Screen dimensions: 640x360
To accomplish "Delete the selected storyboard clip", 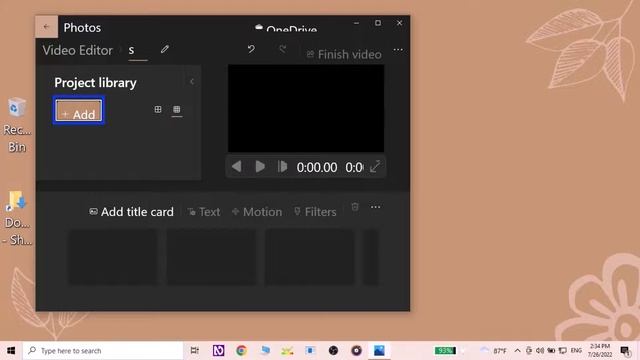I will point(355,207).
